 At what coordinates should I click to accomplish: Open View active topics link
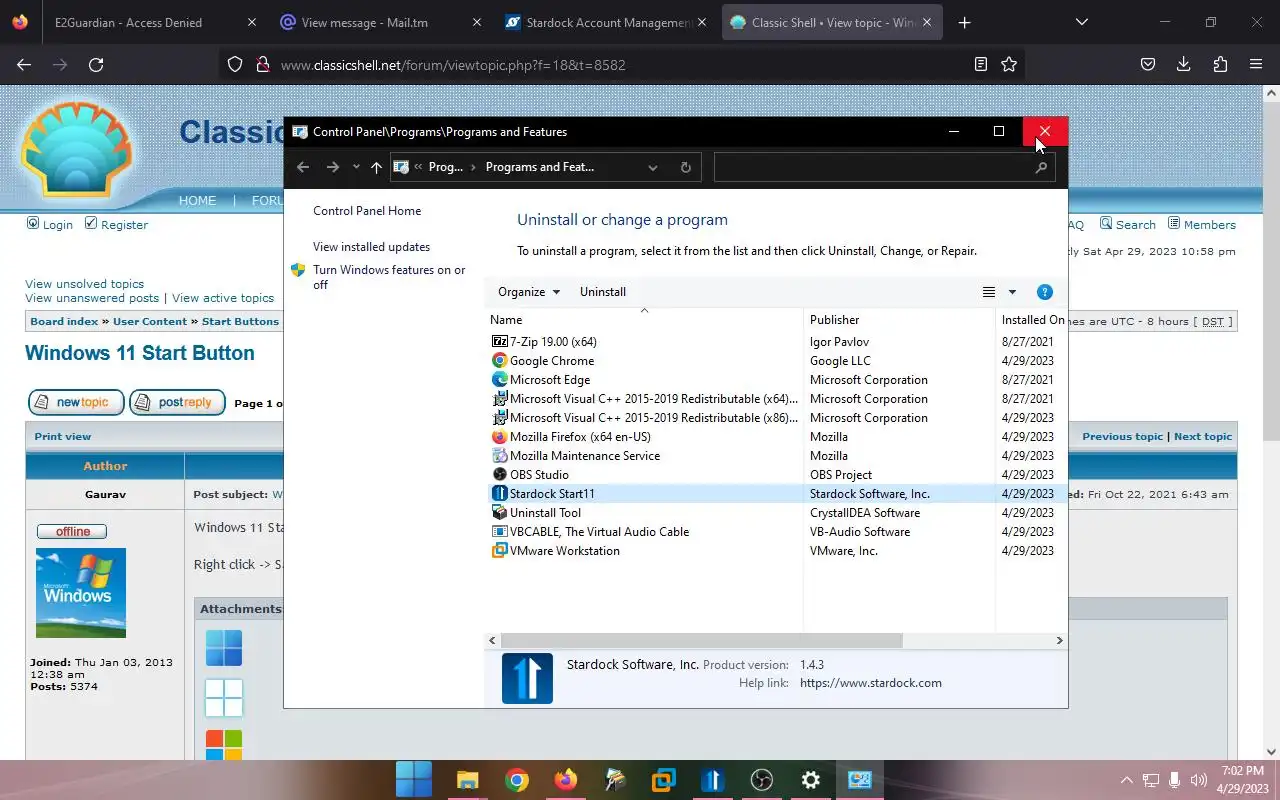pyautogui.click(x=223, y=298)
